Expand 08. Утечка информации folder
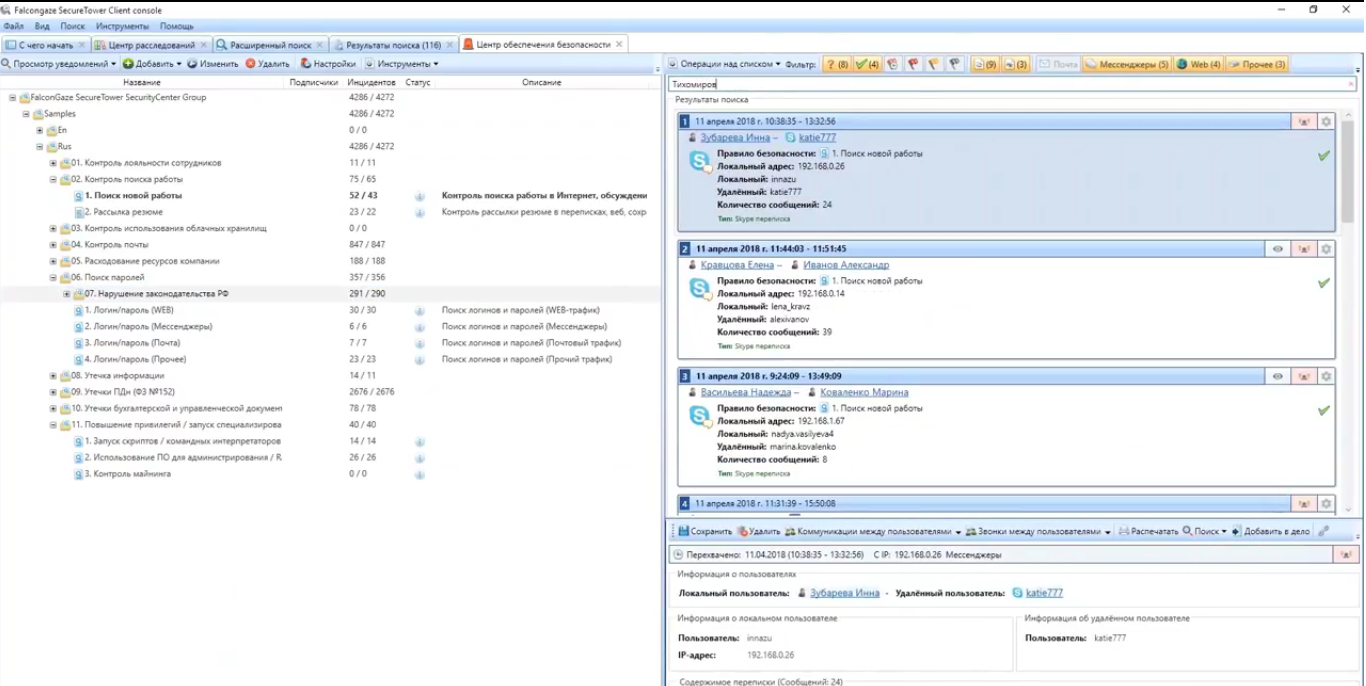 54,376
